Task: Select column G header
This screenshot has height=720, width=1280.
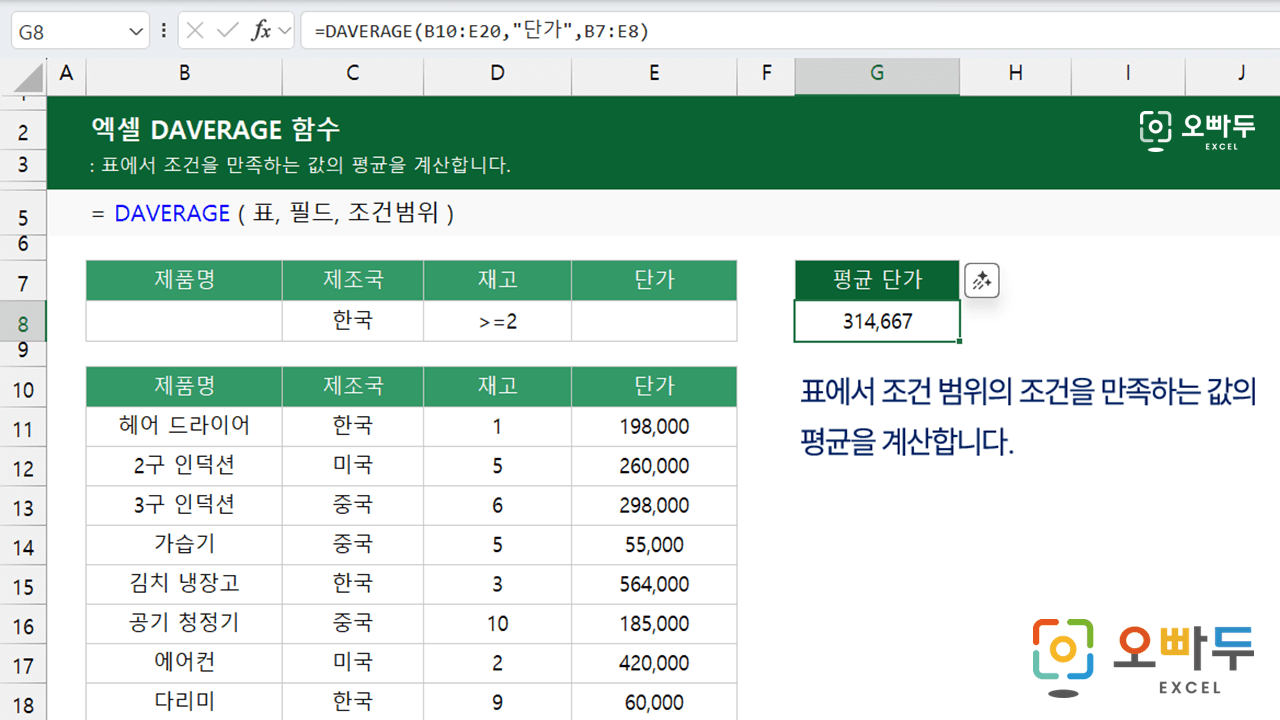Action: (876, 72)
